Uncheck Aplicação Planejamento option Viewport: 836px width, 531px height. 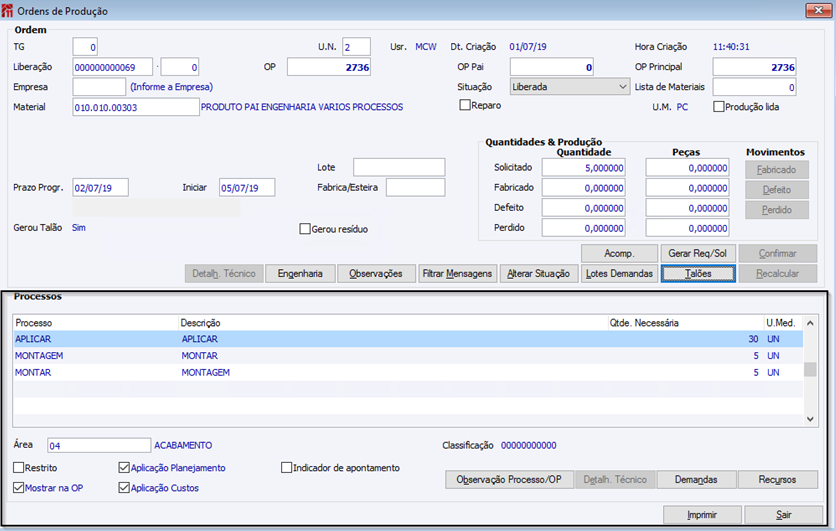click(124, 467)
